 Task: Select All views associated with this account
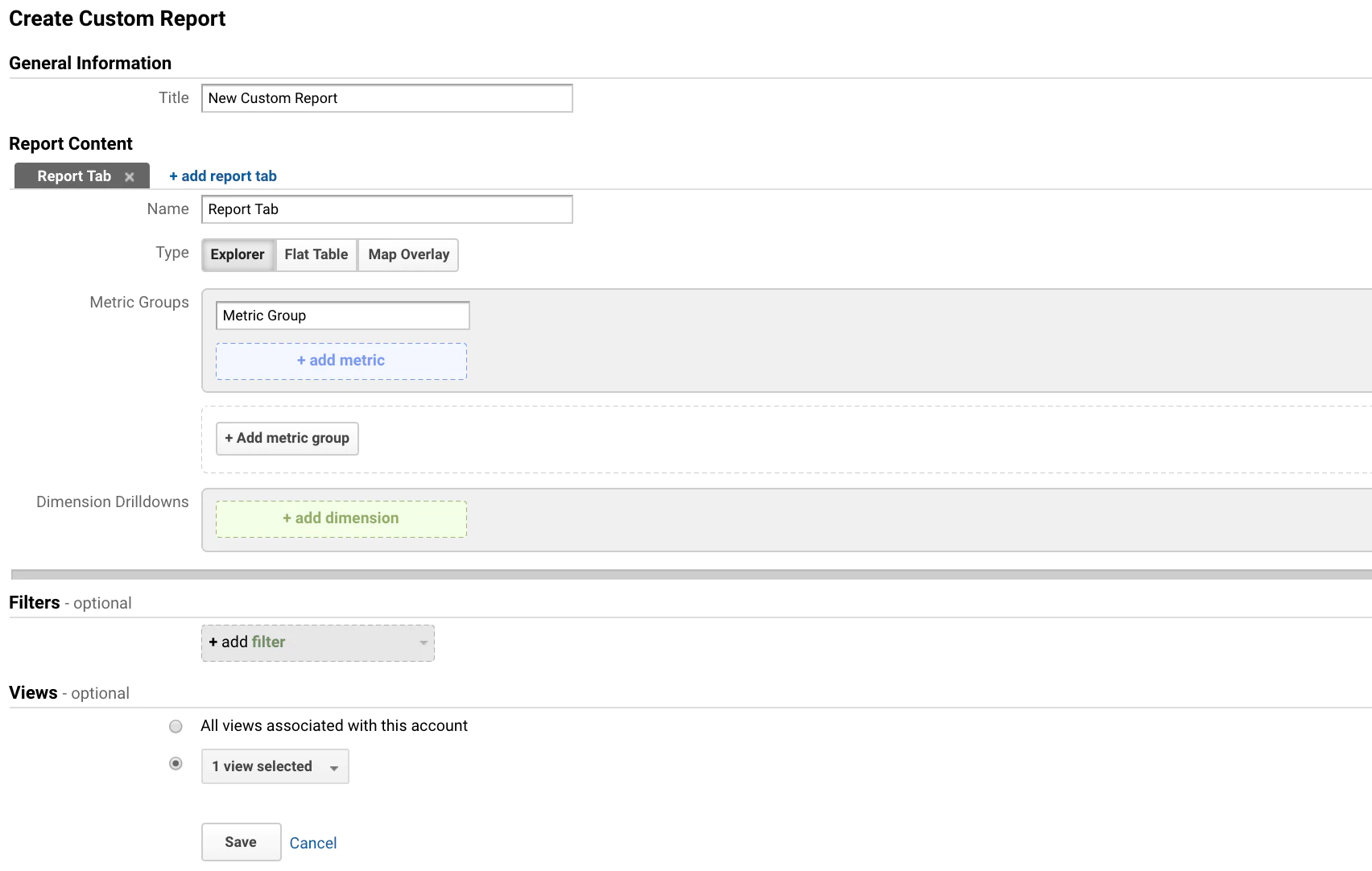176,727
